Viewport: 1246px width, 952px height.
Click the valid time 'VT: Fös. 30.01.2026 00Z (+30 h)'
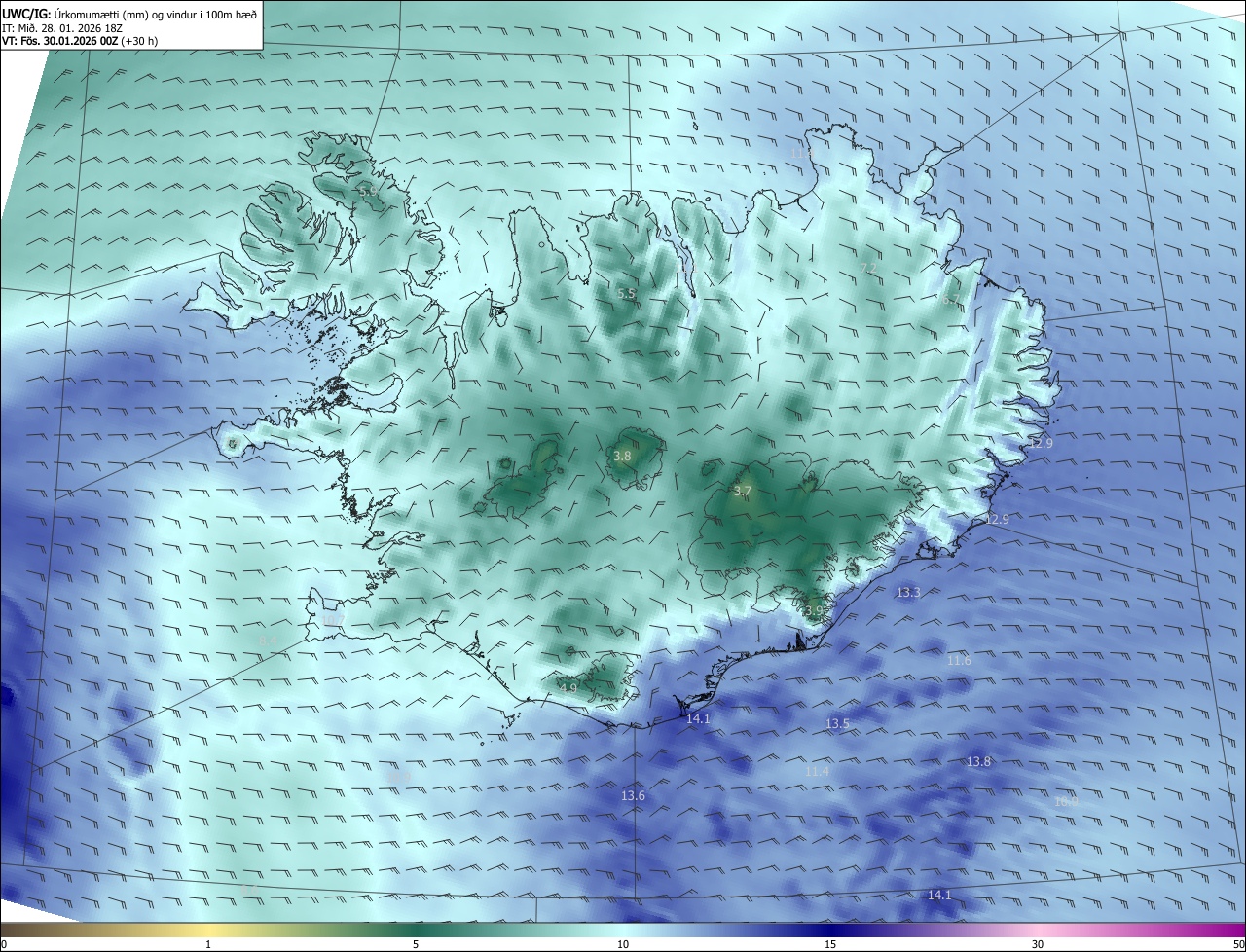coord(80,42)
